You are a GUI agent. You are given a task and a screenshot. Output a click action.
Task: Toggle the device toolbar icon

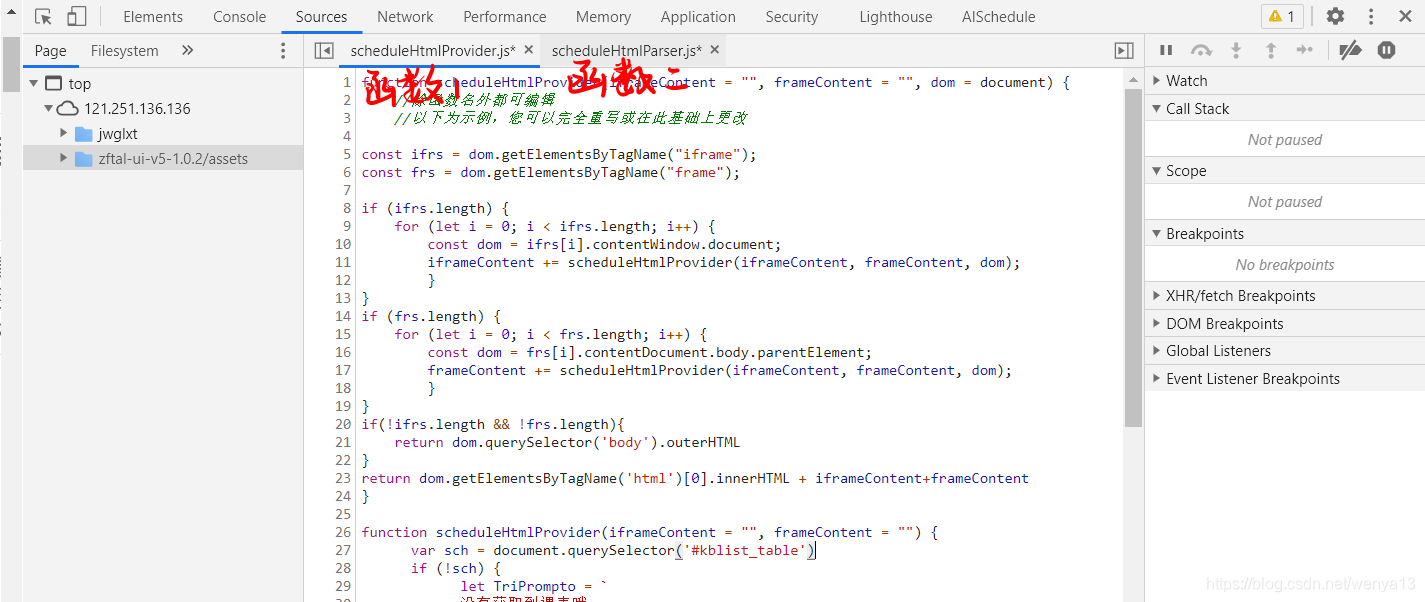[x=77, y=17]
